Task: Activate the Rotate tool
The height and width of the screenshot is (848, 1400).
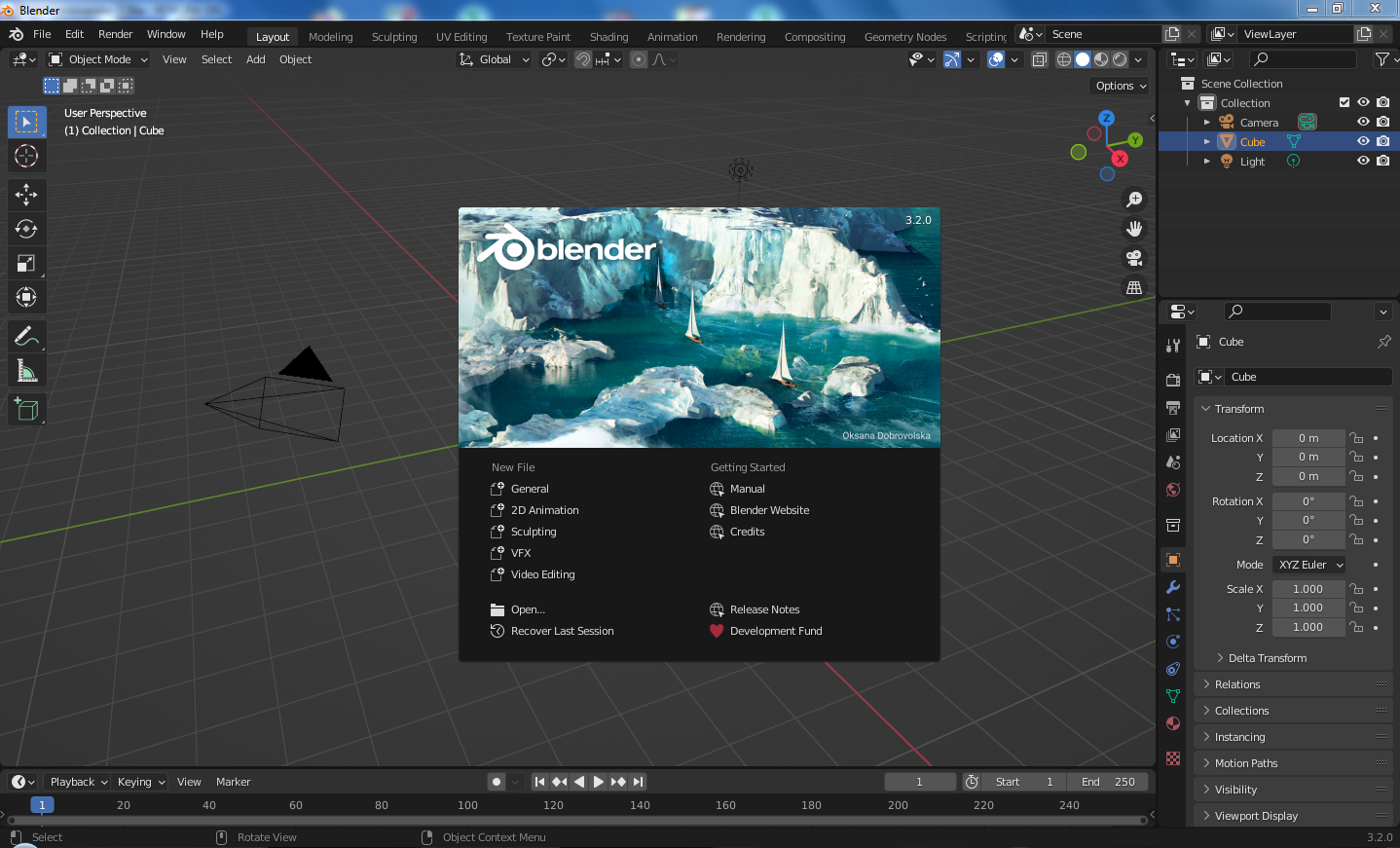Action: click(26, 229)
